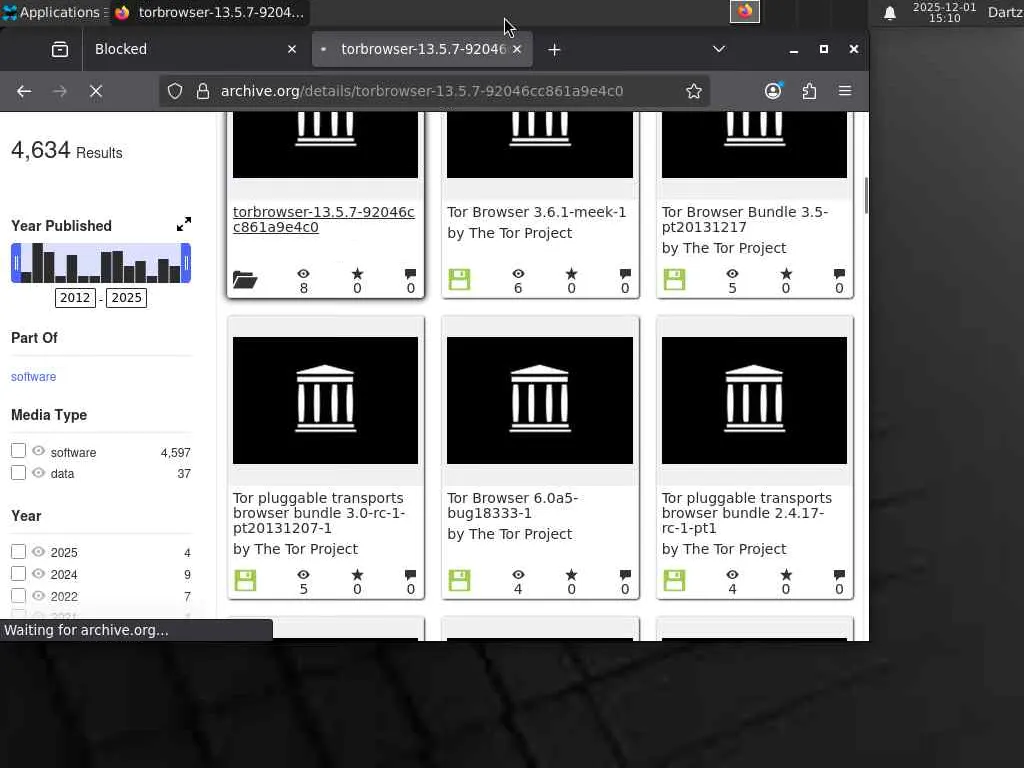The width and height of the screenshot is (1024, 768).
Task: Open the Applications menu
Action: coord(50,13)
